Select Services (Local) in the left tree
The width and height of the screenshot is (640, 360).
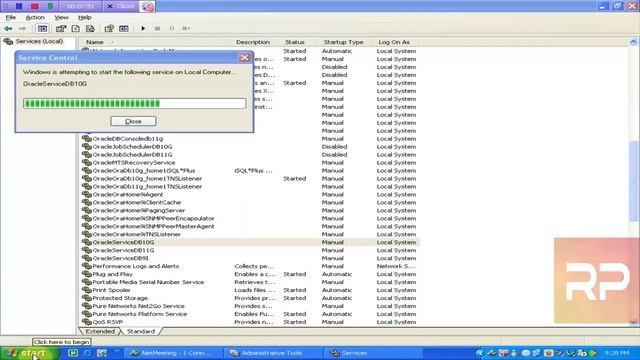pyautogui.click(x=34, y=41)
